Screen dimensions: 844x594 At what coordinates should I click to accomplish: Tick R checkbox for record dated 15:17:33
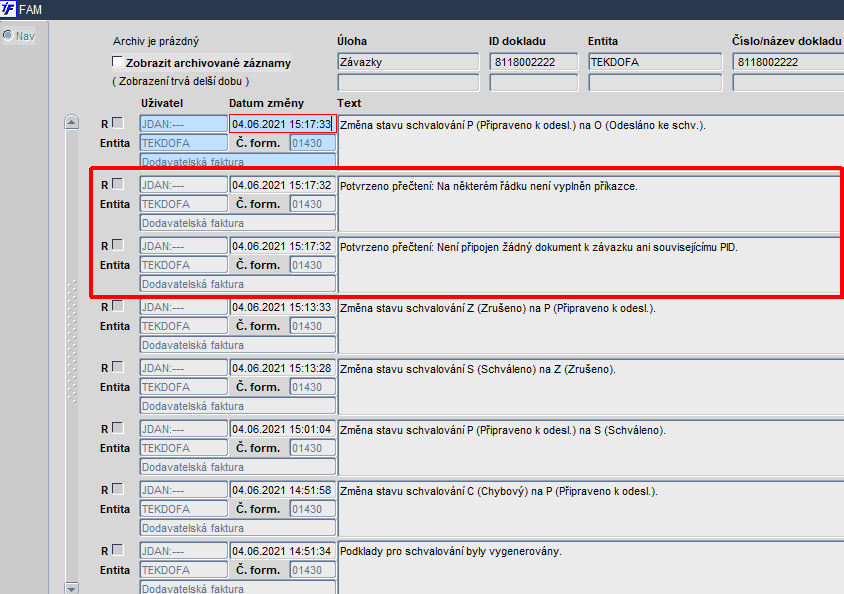coord(118,123)
